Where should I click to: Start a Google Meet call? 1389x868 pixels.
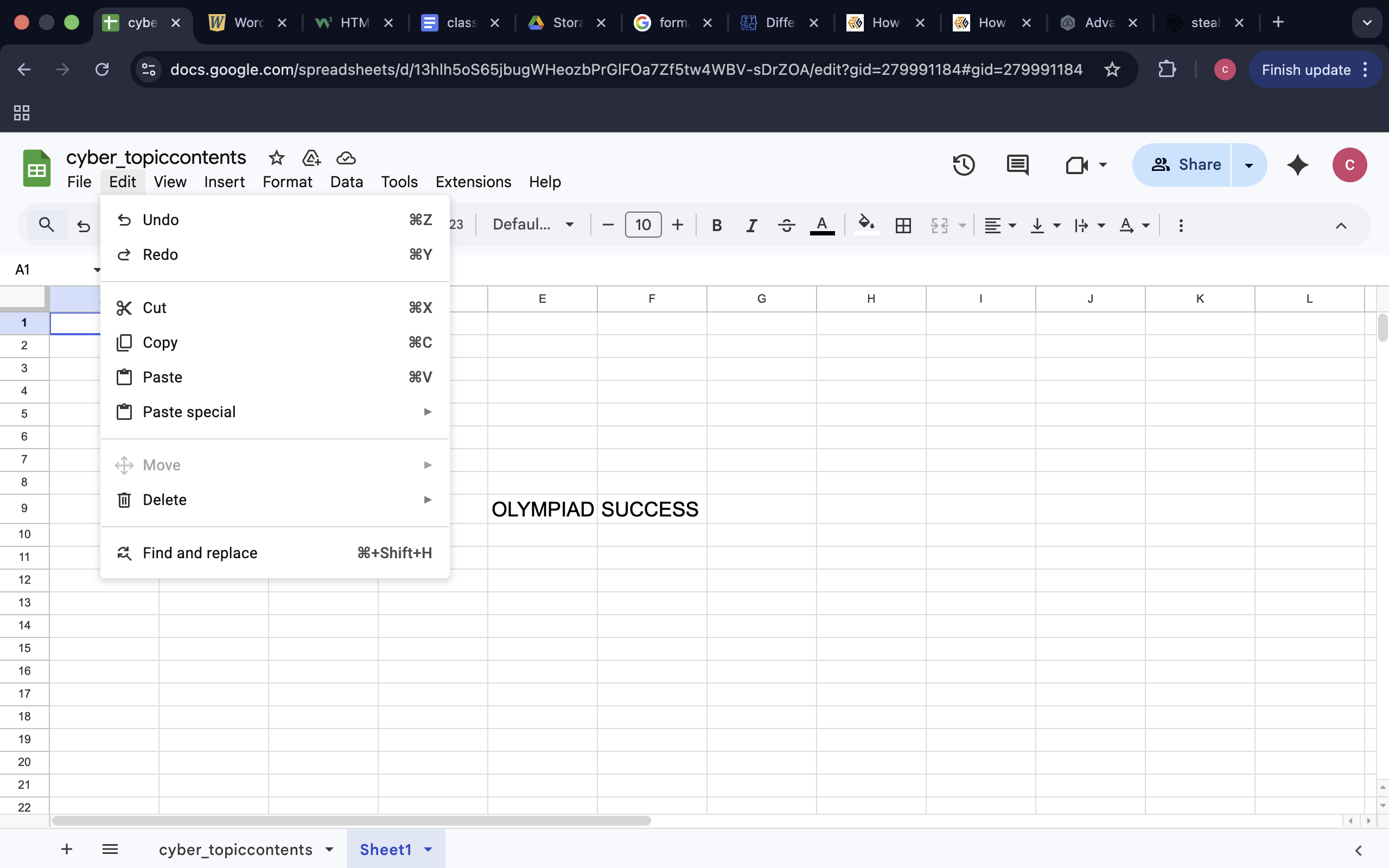tap(1076, 165)
